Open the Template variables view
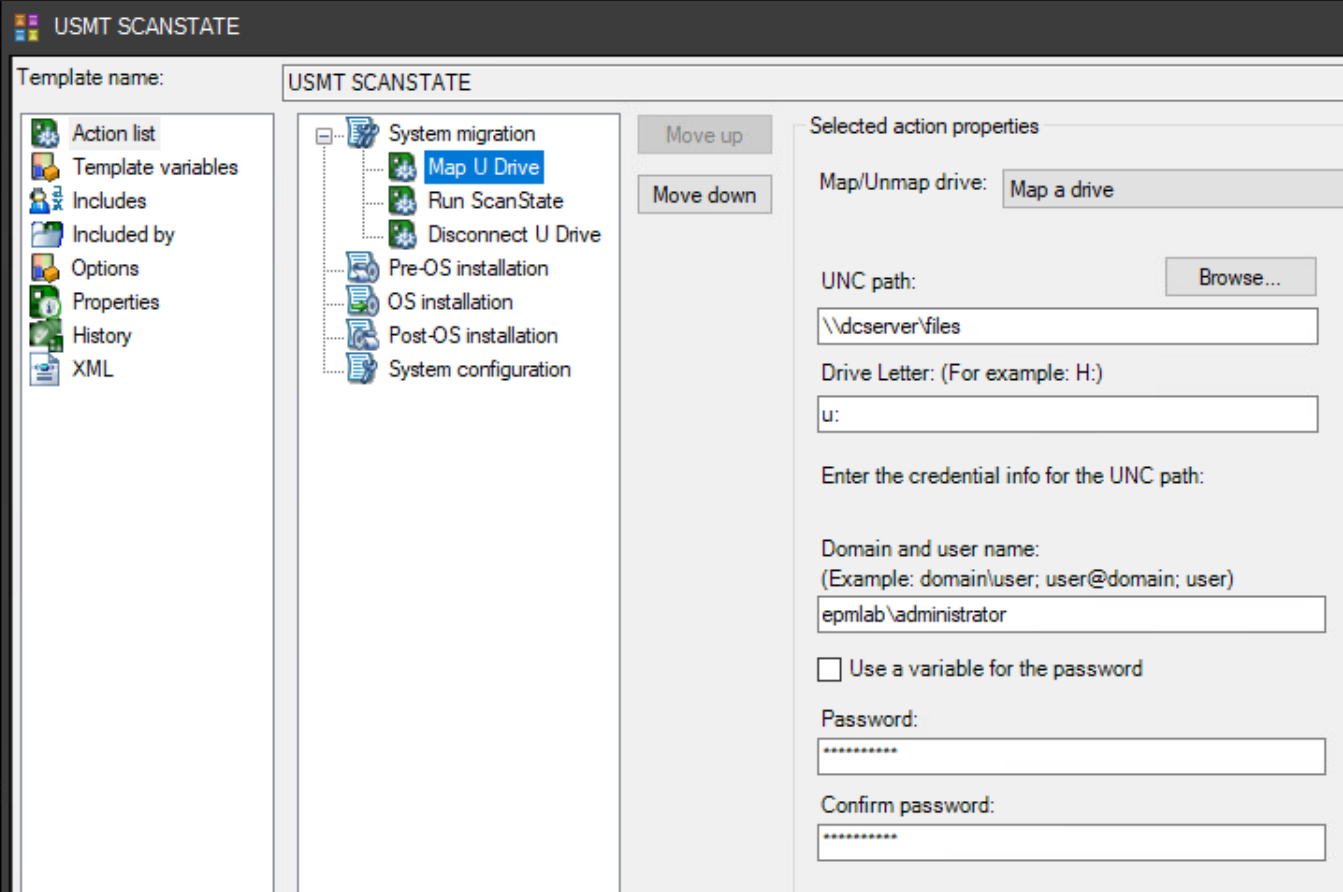This screenshot has width=1343, height=892. click(154, 167)
